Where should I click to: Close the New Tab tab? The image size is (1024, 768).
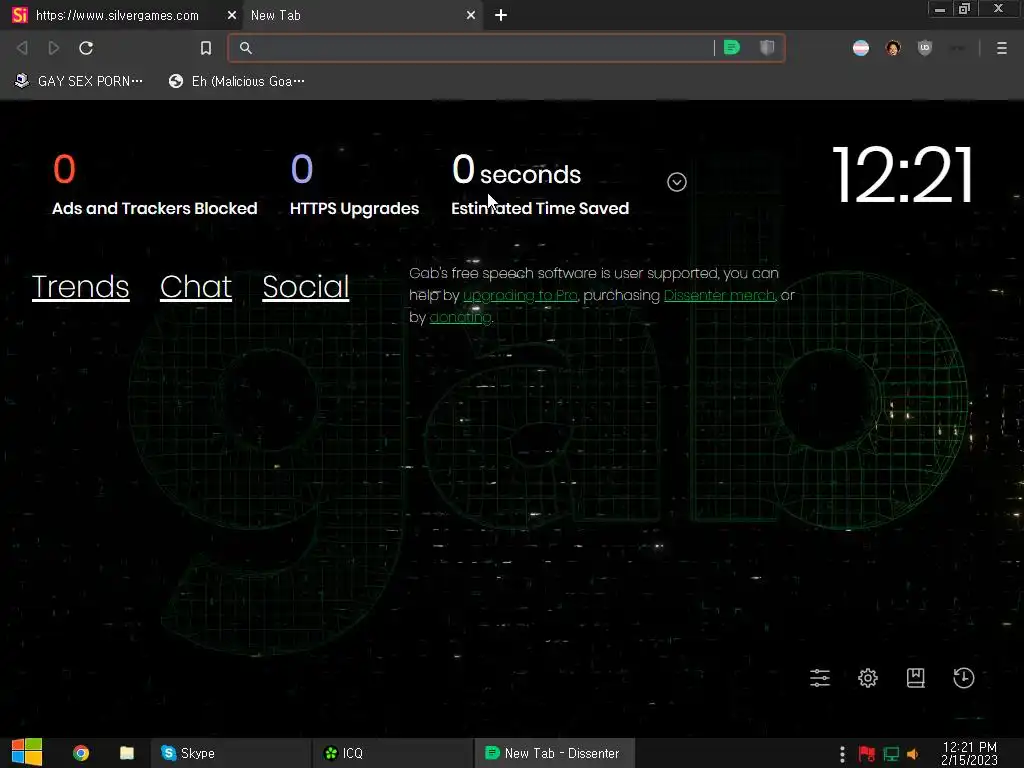point(471,15)
